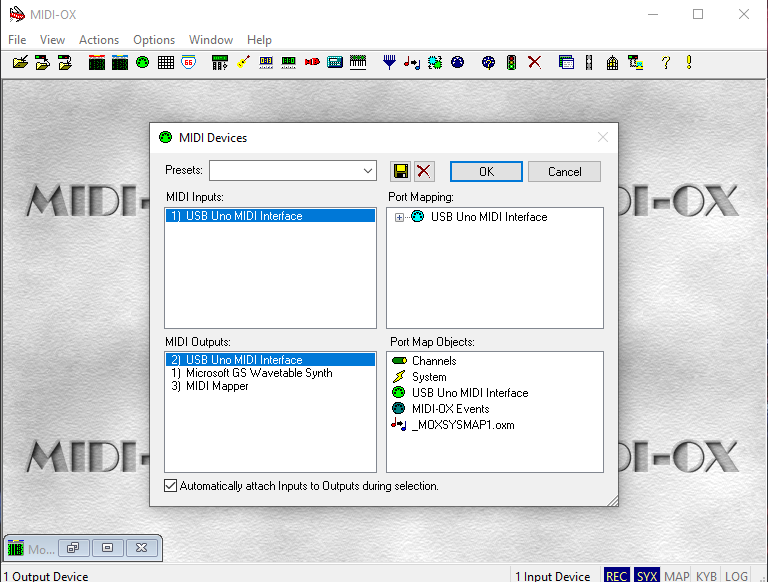Restore the minimized Monitor child window
The height and width of the screenshot is (582, 768).
[x=73, y=548]
